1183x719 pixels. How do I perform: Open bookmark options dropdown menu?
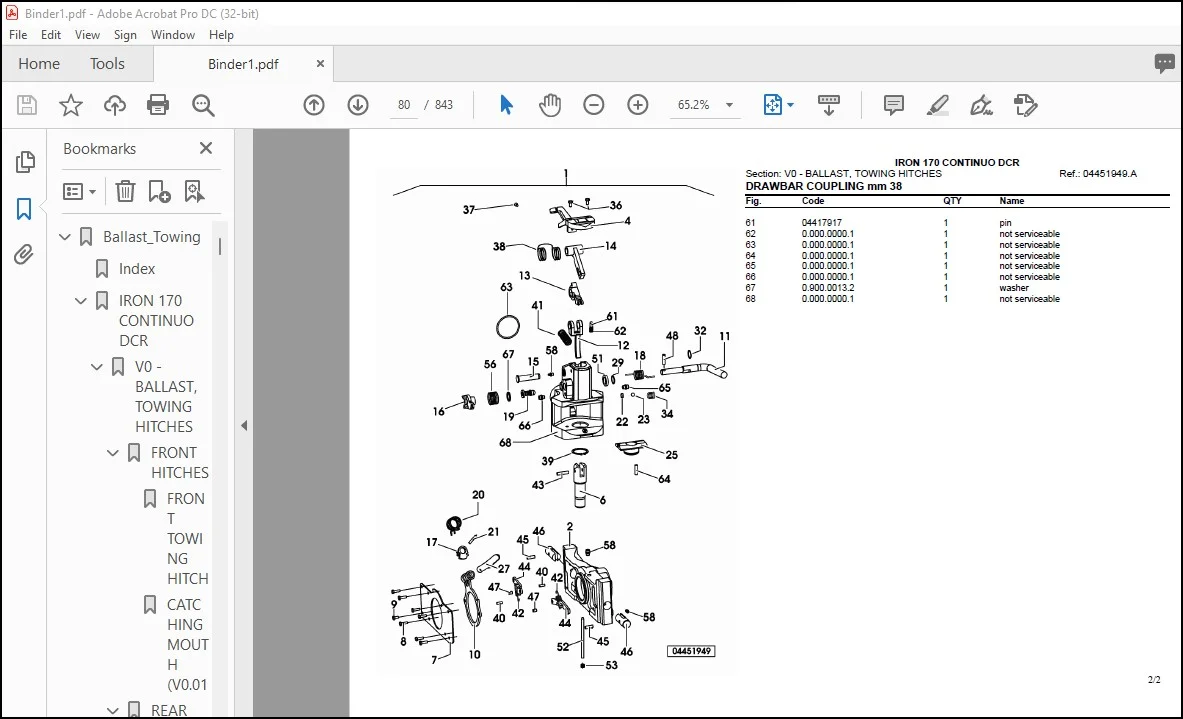point(80,192)
